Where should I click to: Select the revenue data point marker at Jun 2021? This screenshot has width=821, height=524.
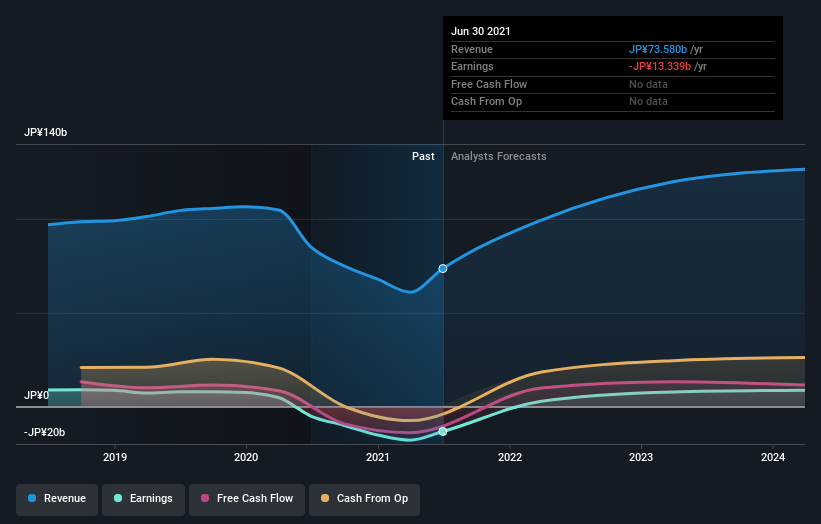[443, 269]
